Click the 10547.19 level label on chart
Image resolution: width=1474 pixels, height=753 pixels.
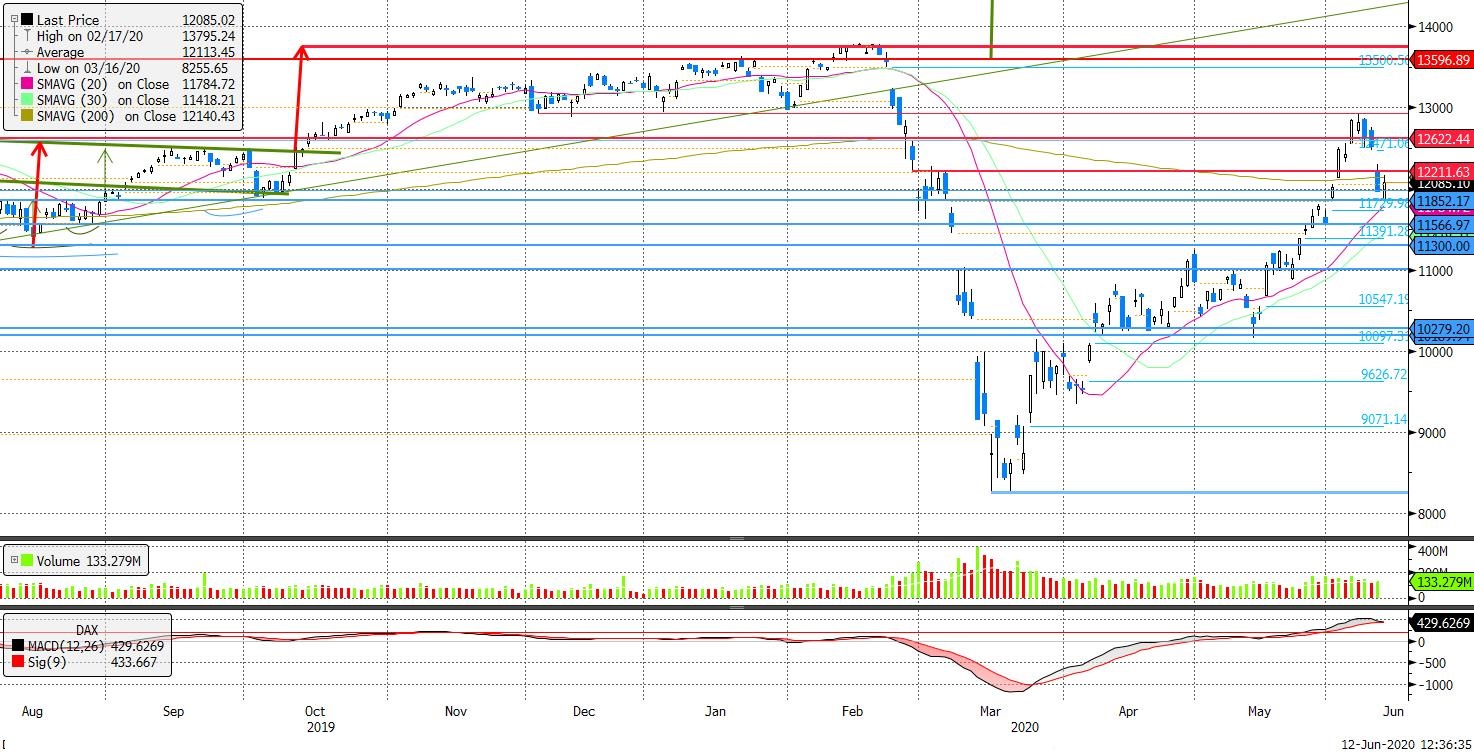pos(1383,299)
